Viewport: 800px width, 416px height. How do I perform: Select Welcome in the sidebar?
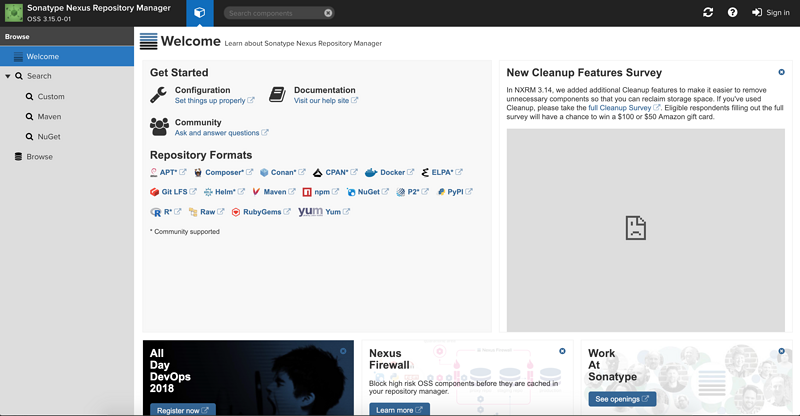click(67, 56)
